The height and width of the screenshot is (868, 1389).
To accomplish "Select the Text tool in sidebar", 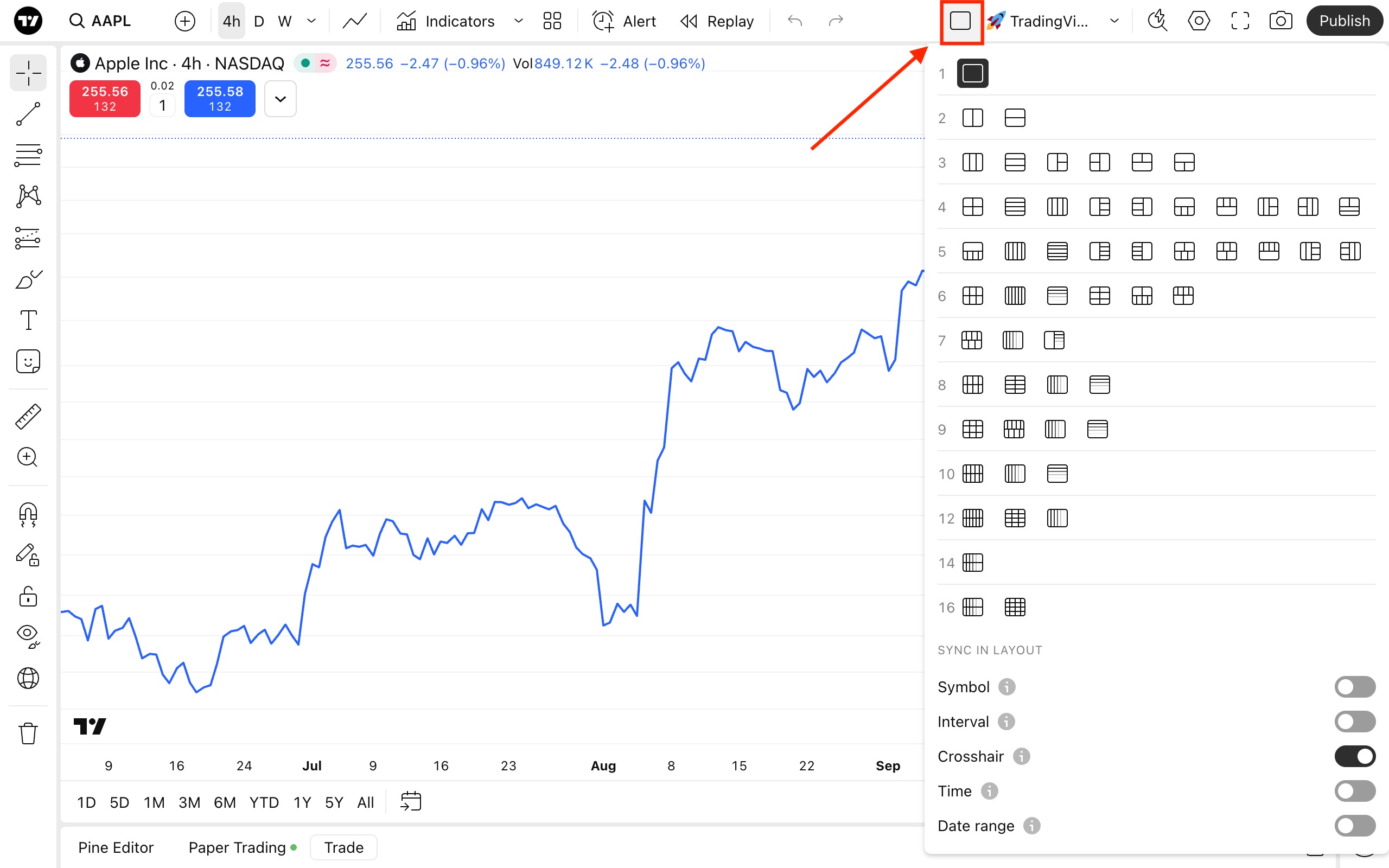I will [x=28, y=320].
